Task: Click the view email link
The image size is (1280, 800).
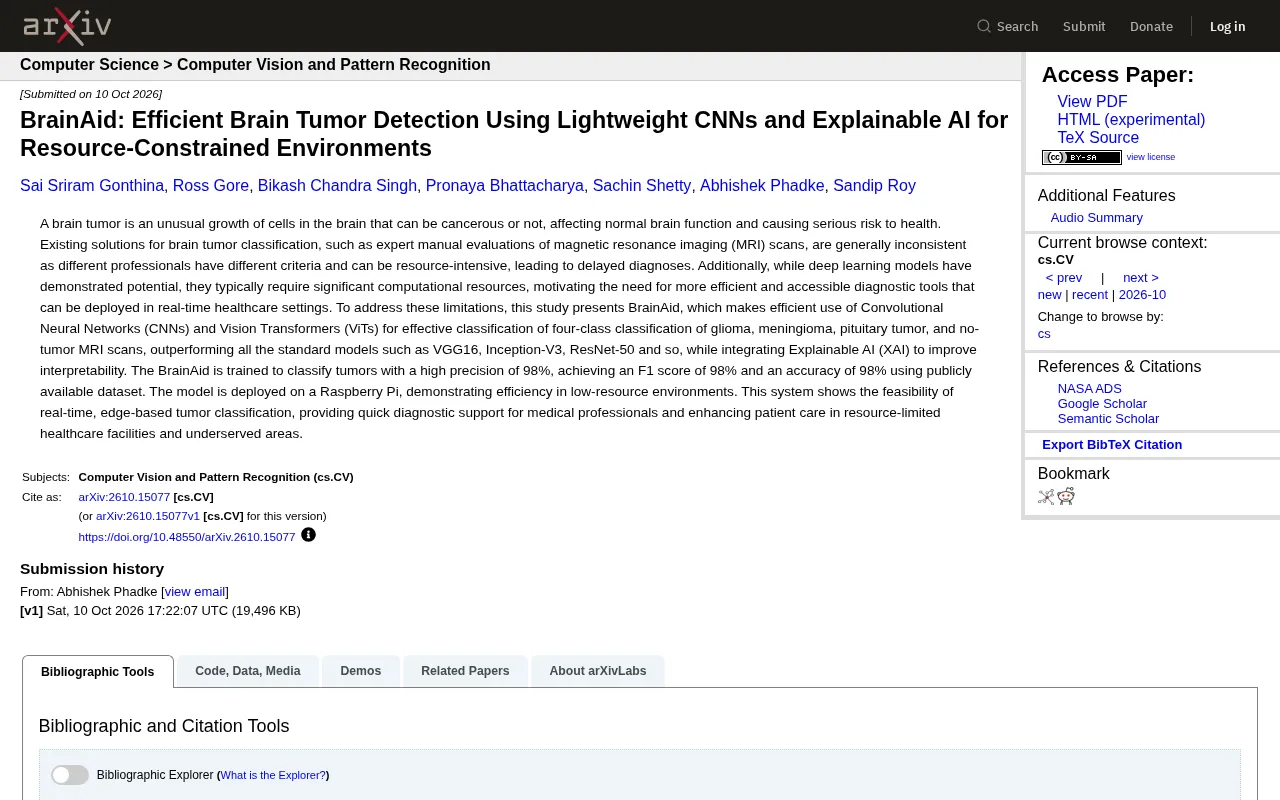Action: [195, 592]
